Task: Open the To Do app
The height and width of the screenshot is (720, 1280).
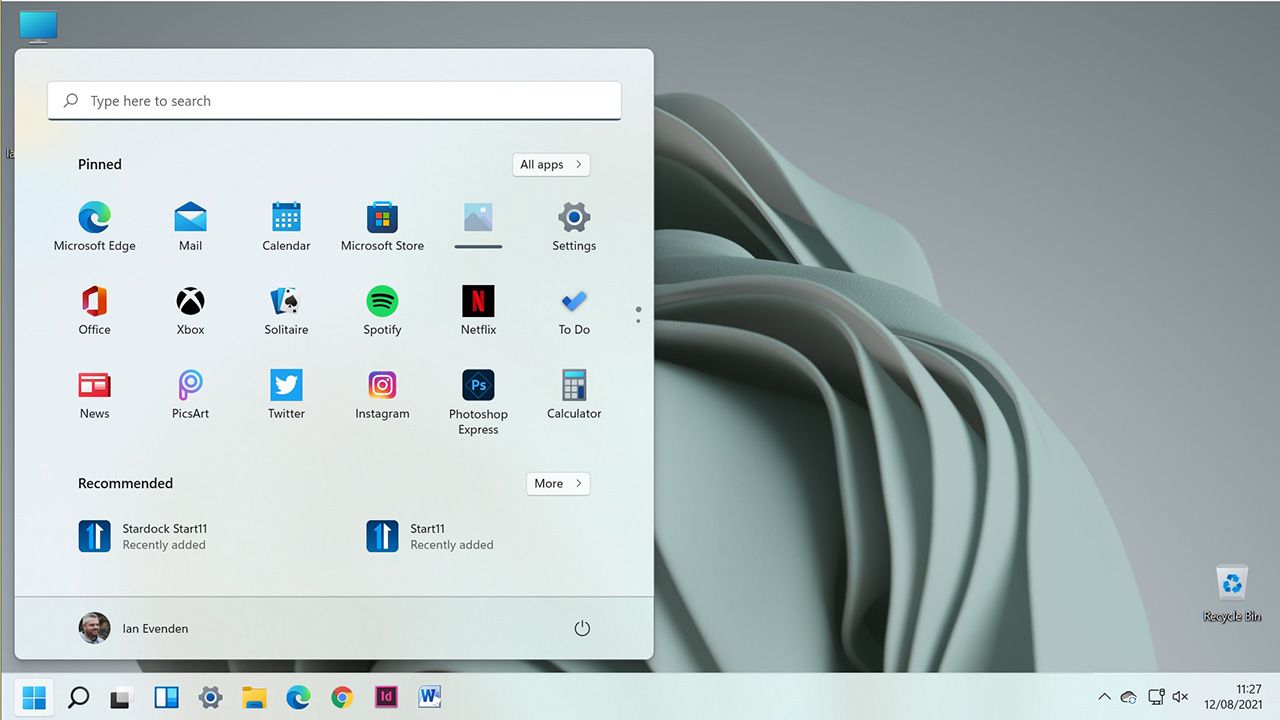Action: 574,311
